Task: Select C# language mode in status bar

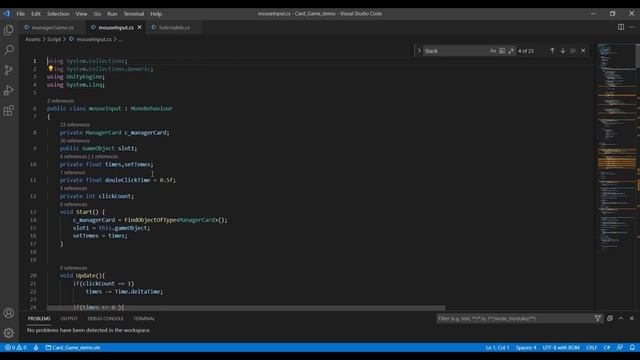Action: point(607,348)
